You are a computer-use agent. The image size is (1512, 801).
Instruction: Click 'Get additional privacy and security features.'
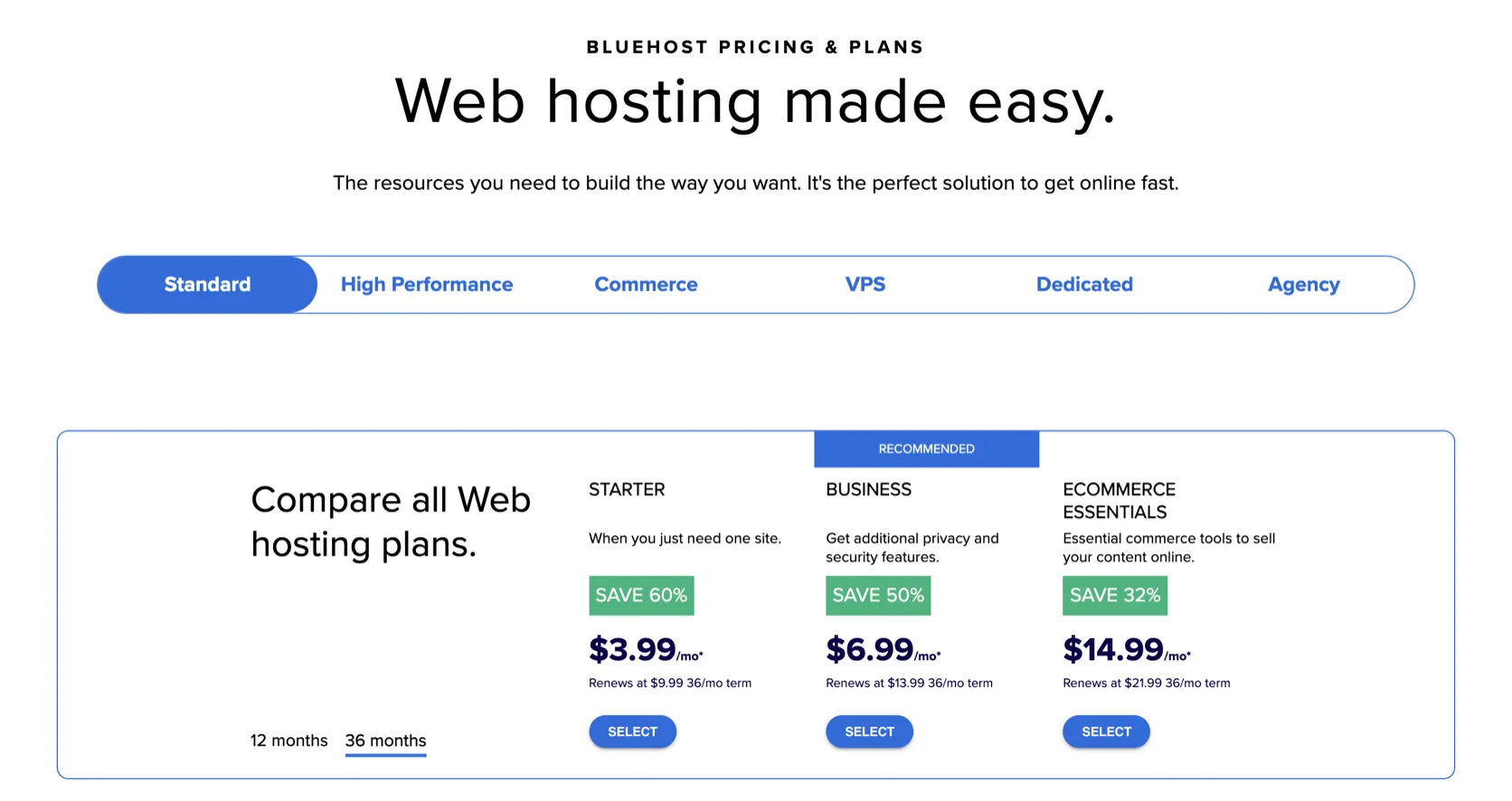click(x=912, y=548)
